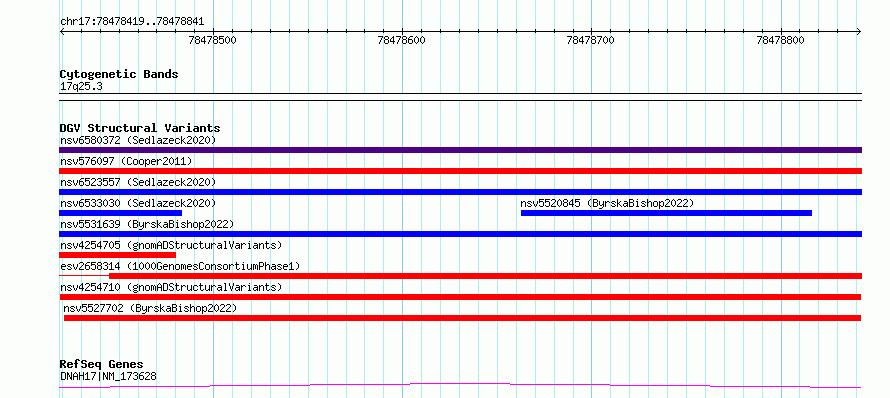Select the blue nsv5531639 variant bar
Screen dimensions: 890x398
pos(460,234)
